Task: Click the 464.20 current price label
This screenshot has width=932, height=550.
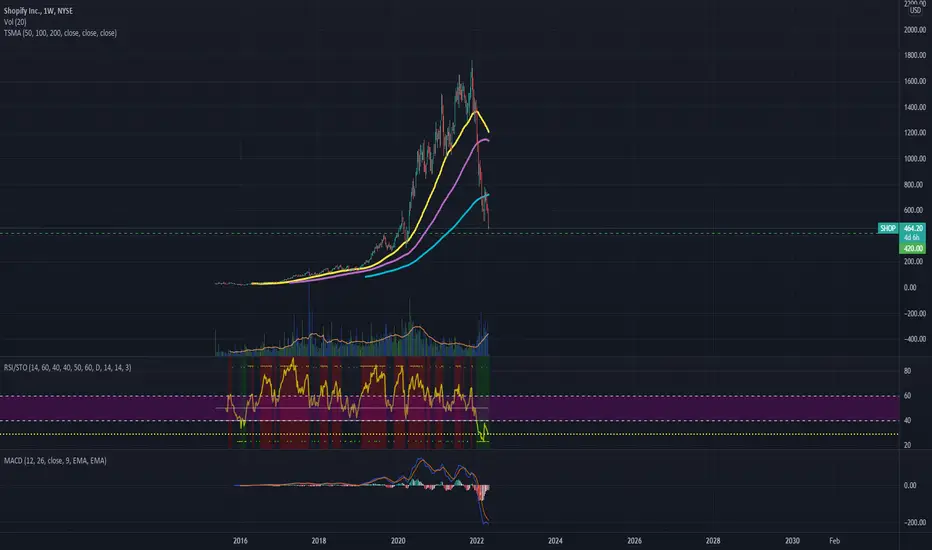Action: [x=912, y=228]
